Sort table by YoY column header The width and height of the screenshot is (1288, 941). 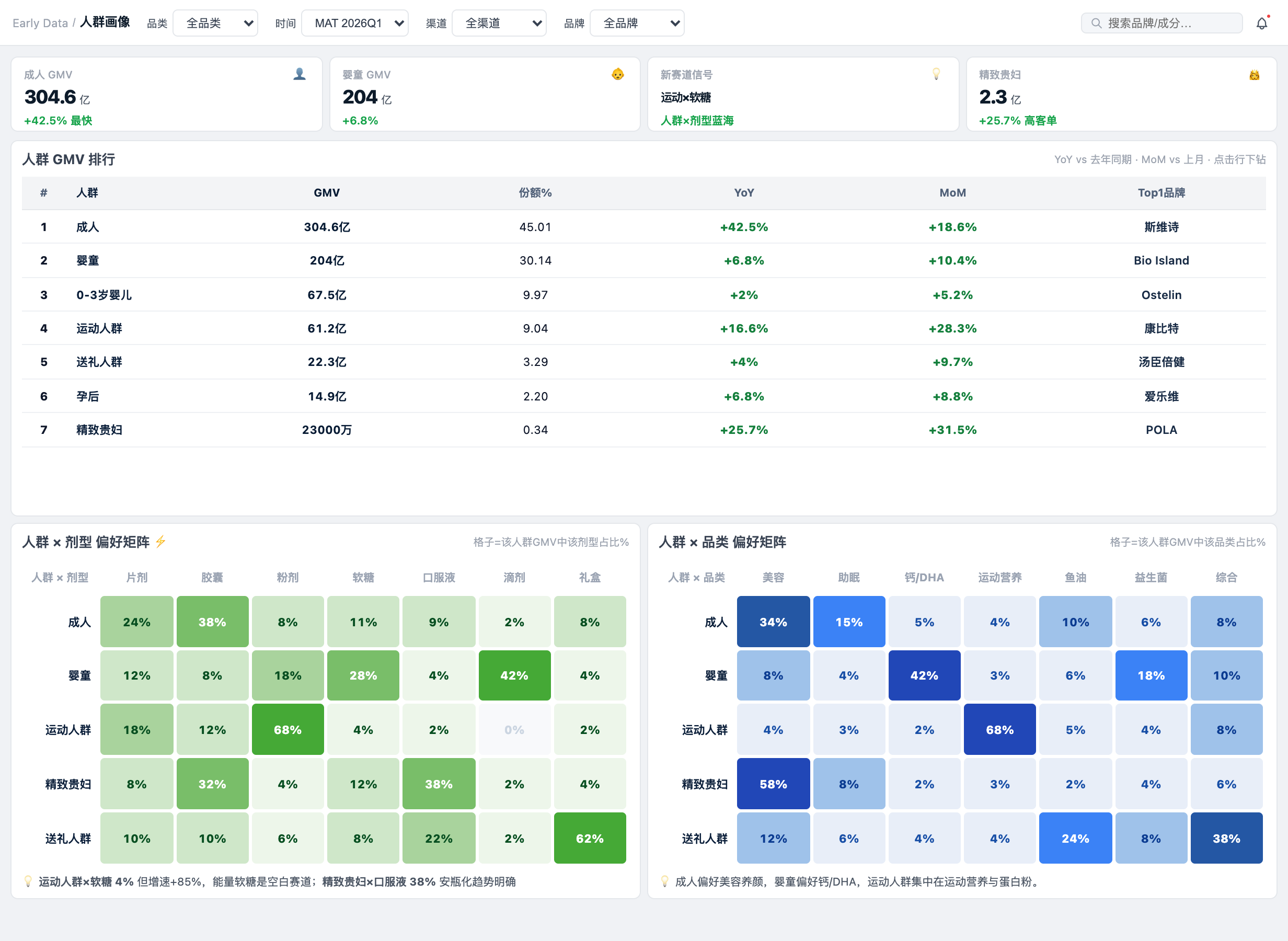744,192
